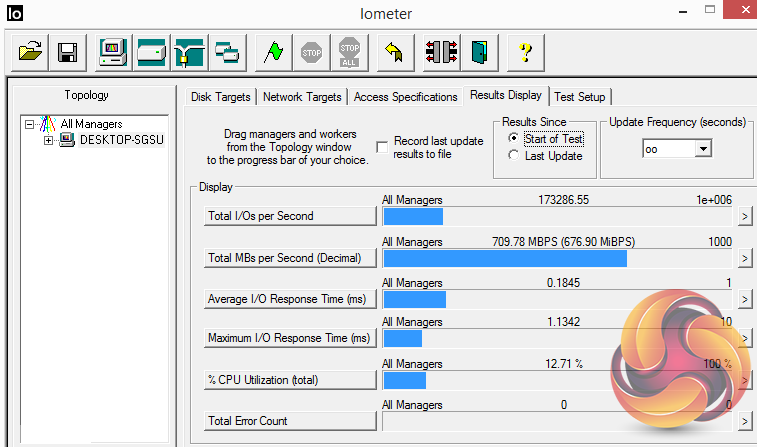The image size is (757, 447).
Task: Click Total MBs per Second progress bar
Action: 558,259
